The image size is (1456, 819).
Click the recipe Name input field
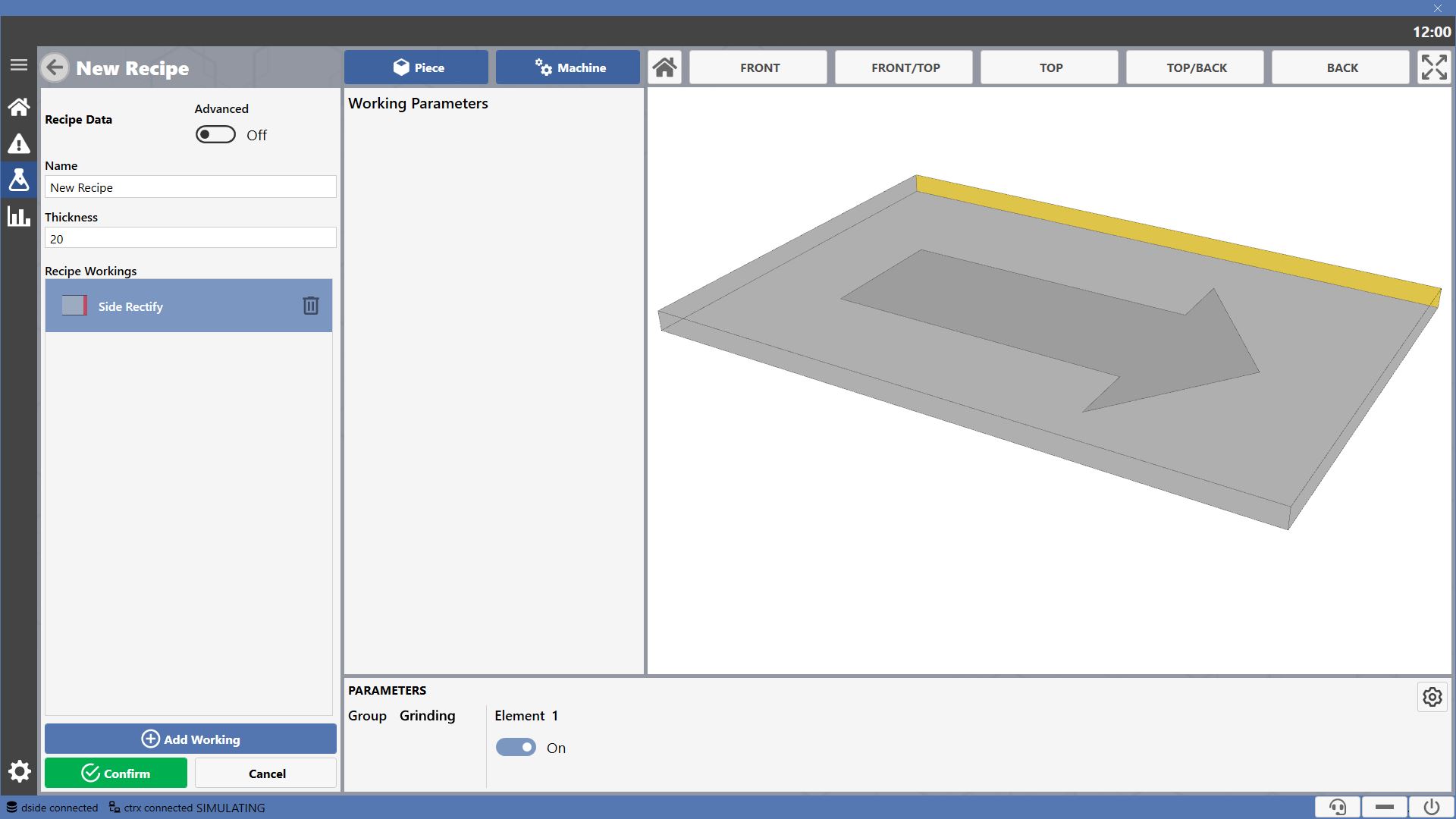pyautogui.click(x=190, y=187)
